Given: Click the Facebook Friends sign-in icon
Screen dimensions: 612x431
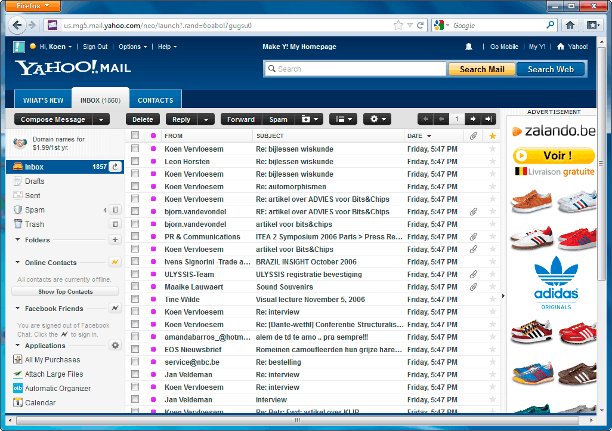Looking at the screenshot, I should 115,308.
